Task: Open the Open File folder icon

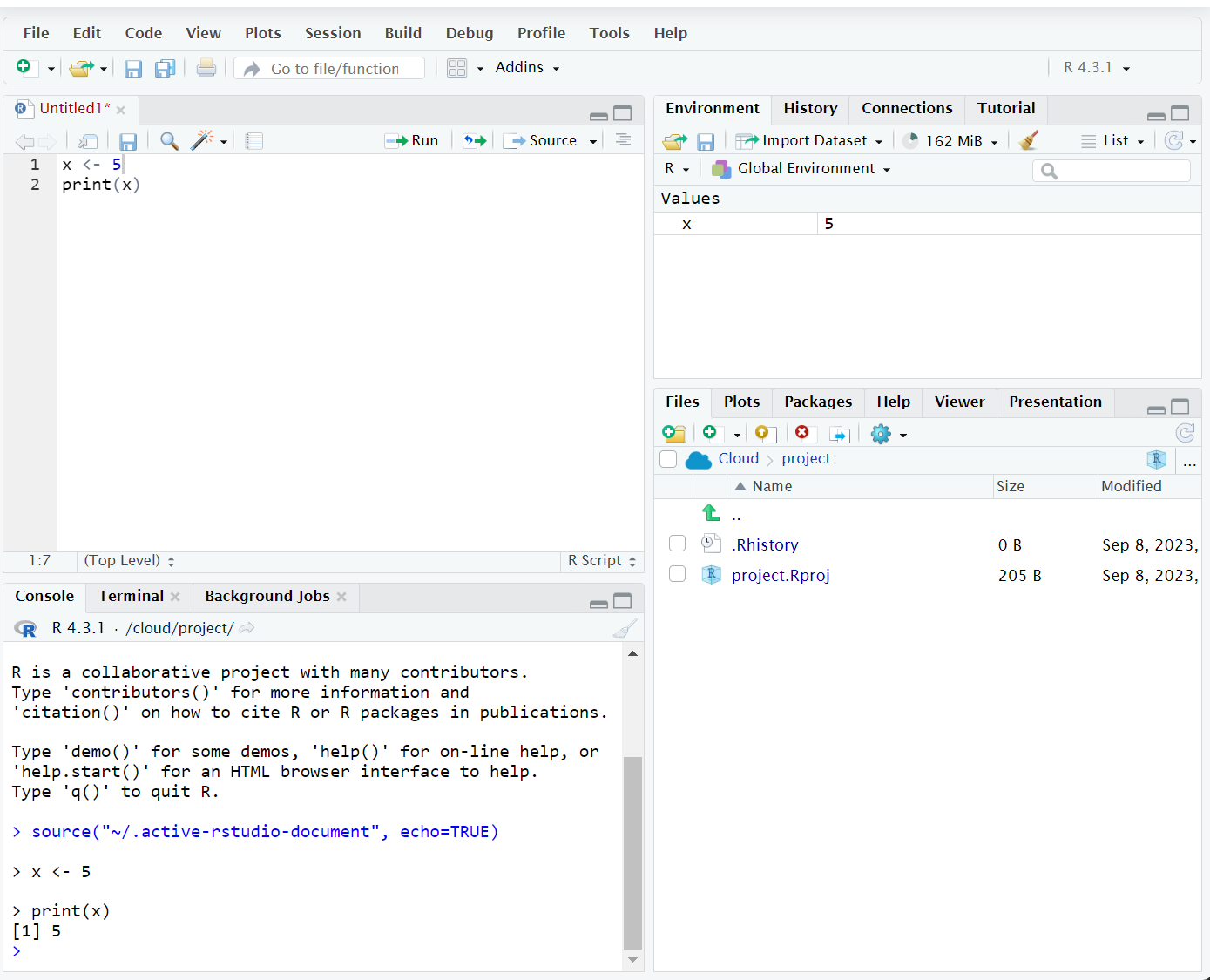Action: click(81, 68)
